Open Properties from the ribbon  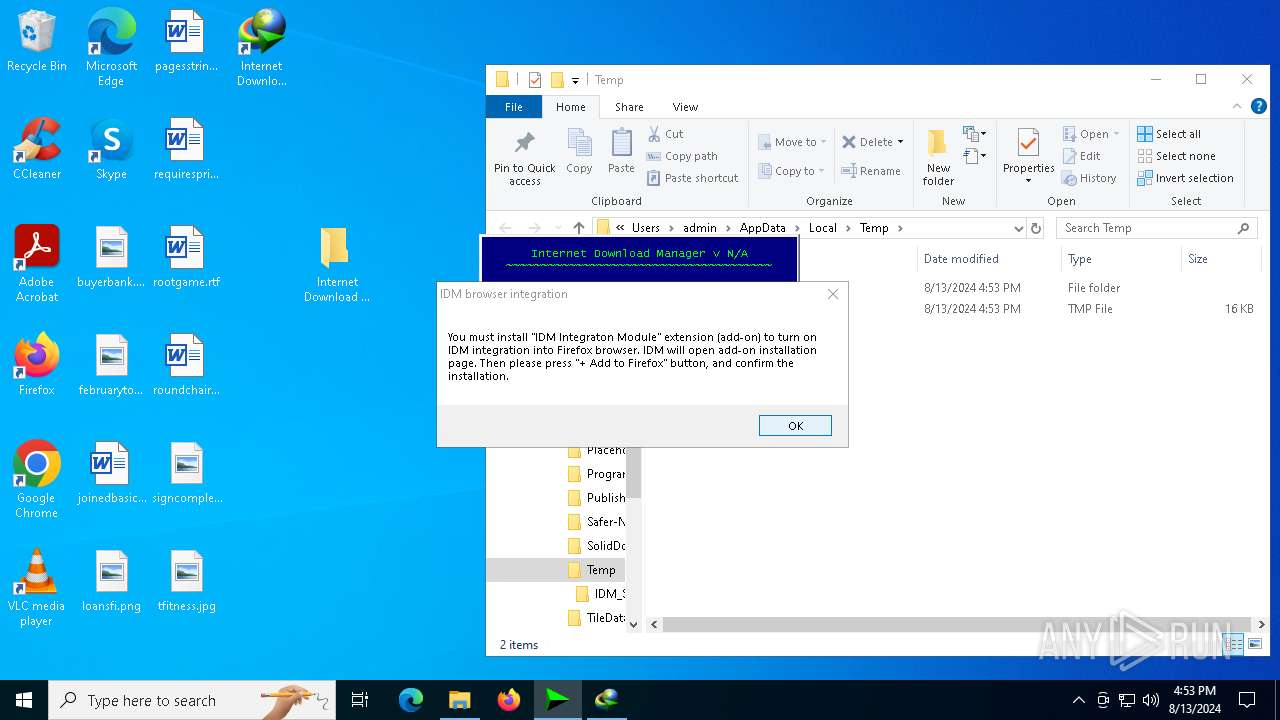(1028, 156)
